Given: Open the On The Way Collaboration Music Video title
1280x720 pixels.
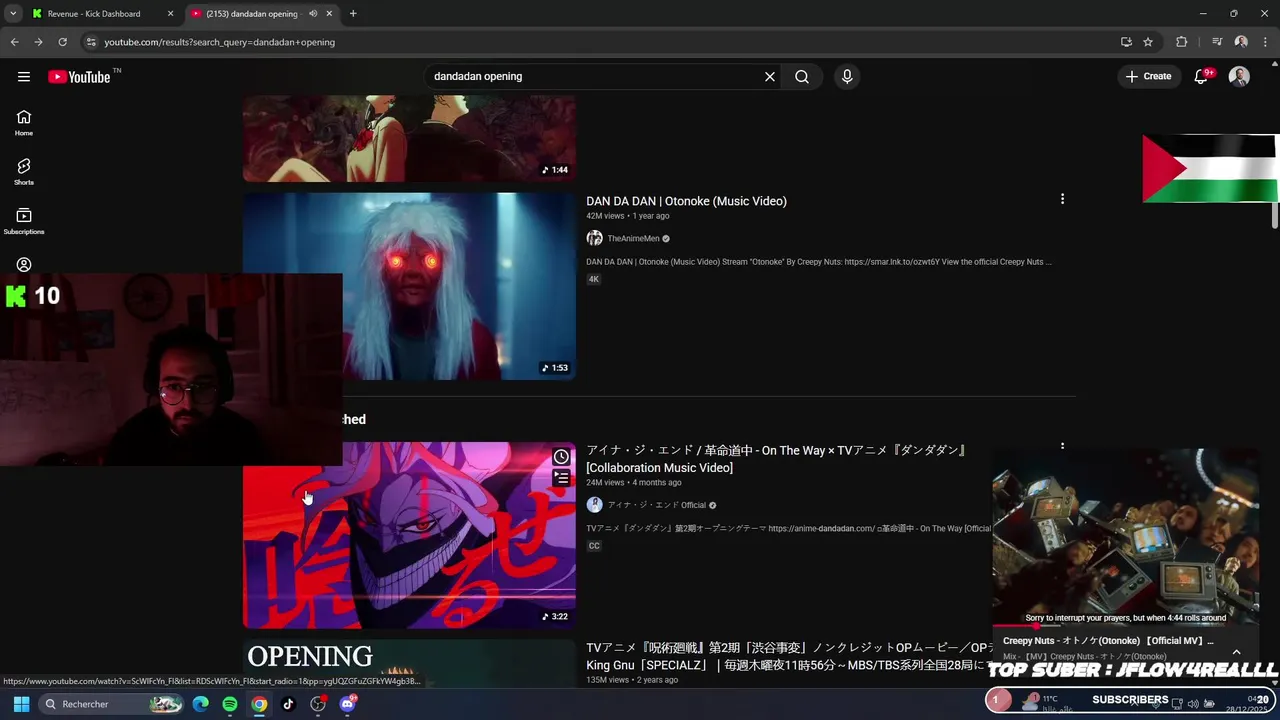Looking at the screenshot, I should pyautogui.click(x=777, y=459).
